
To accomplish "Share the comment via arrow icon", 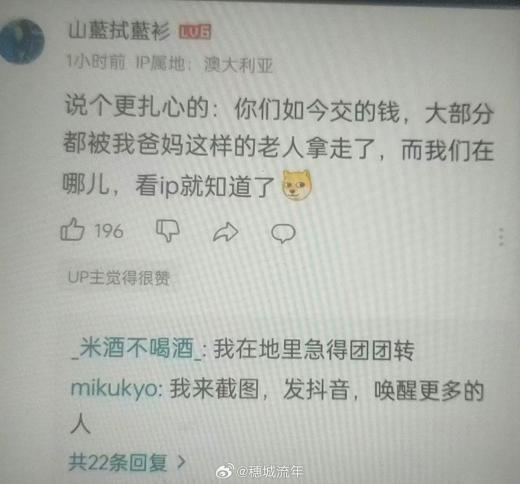I will tap(226, 232).
